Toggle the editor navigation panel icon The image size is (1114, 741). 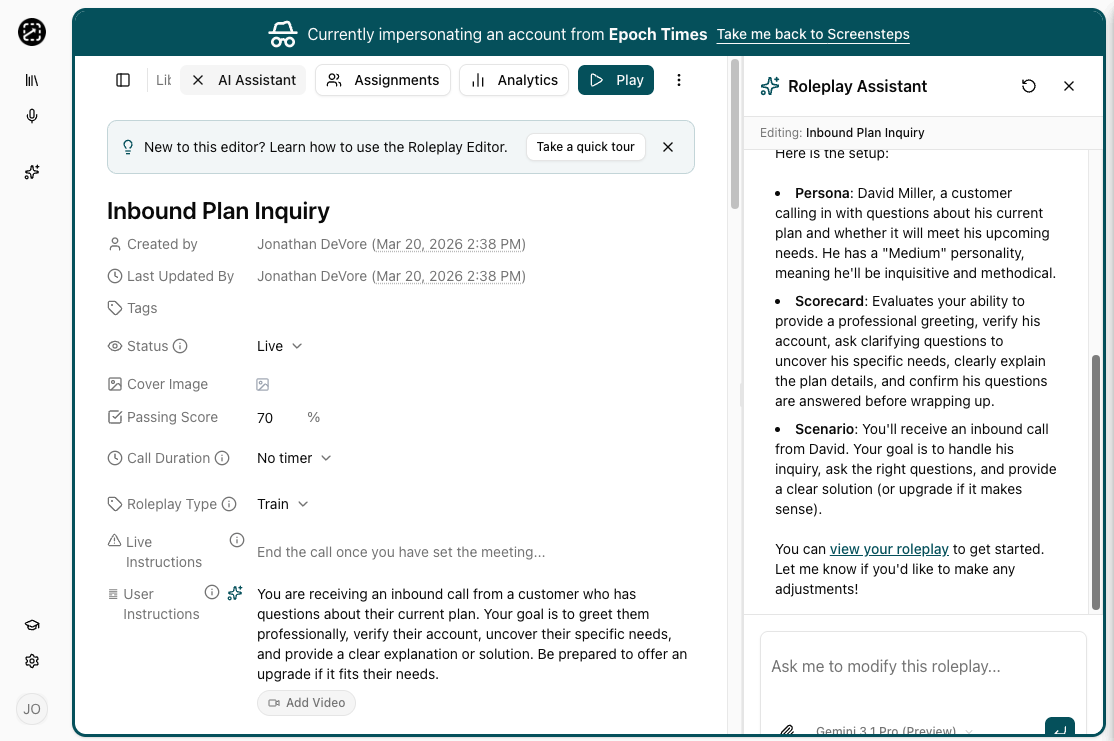(122, 79)
